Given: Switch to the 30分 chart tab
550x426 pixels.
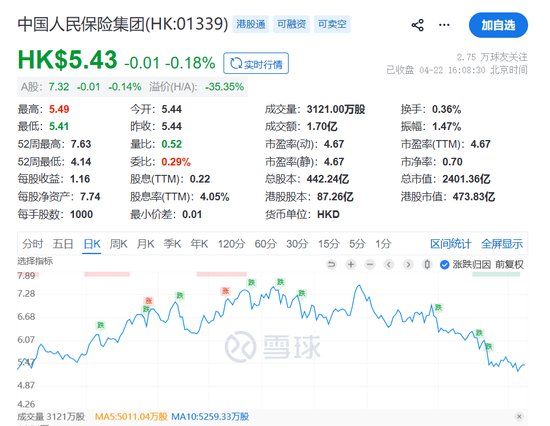Looking at the screenshot, I should click(297, 244).
